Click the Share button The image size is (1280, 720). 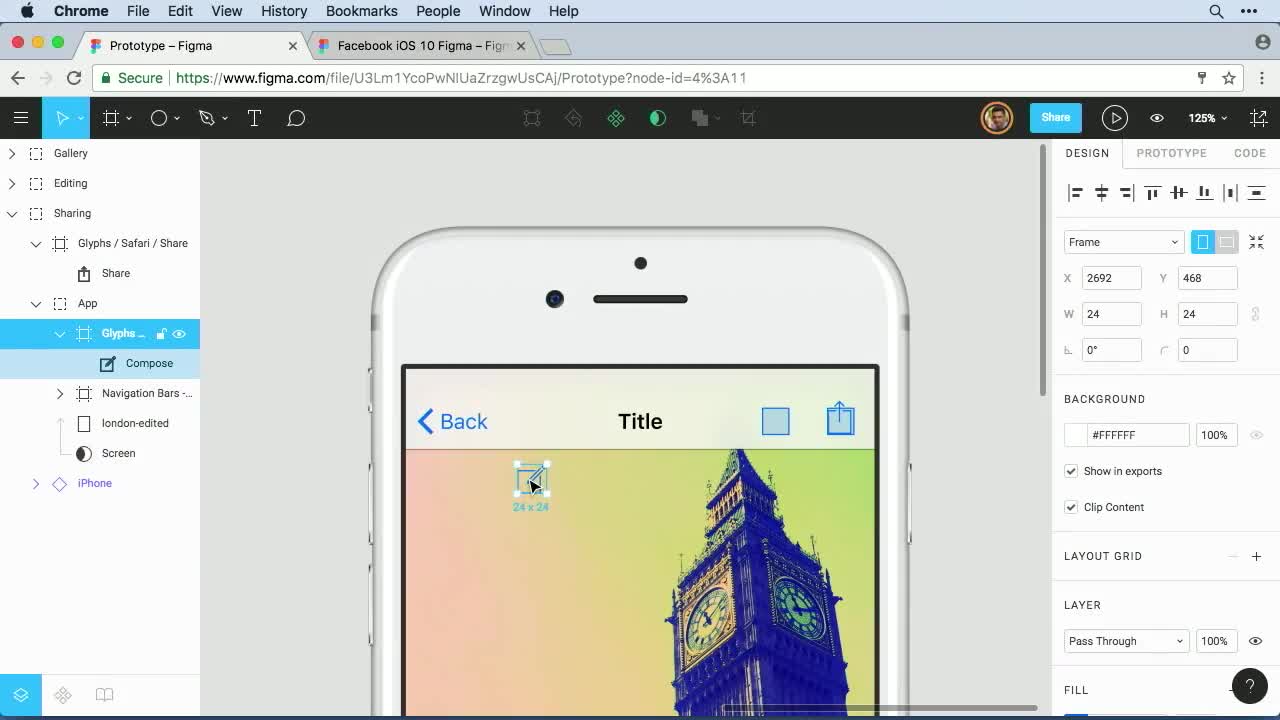(1055, 117)
